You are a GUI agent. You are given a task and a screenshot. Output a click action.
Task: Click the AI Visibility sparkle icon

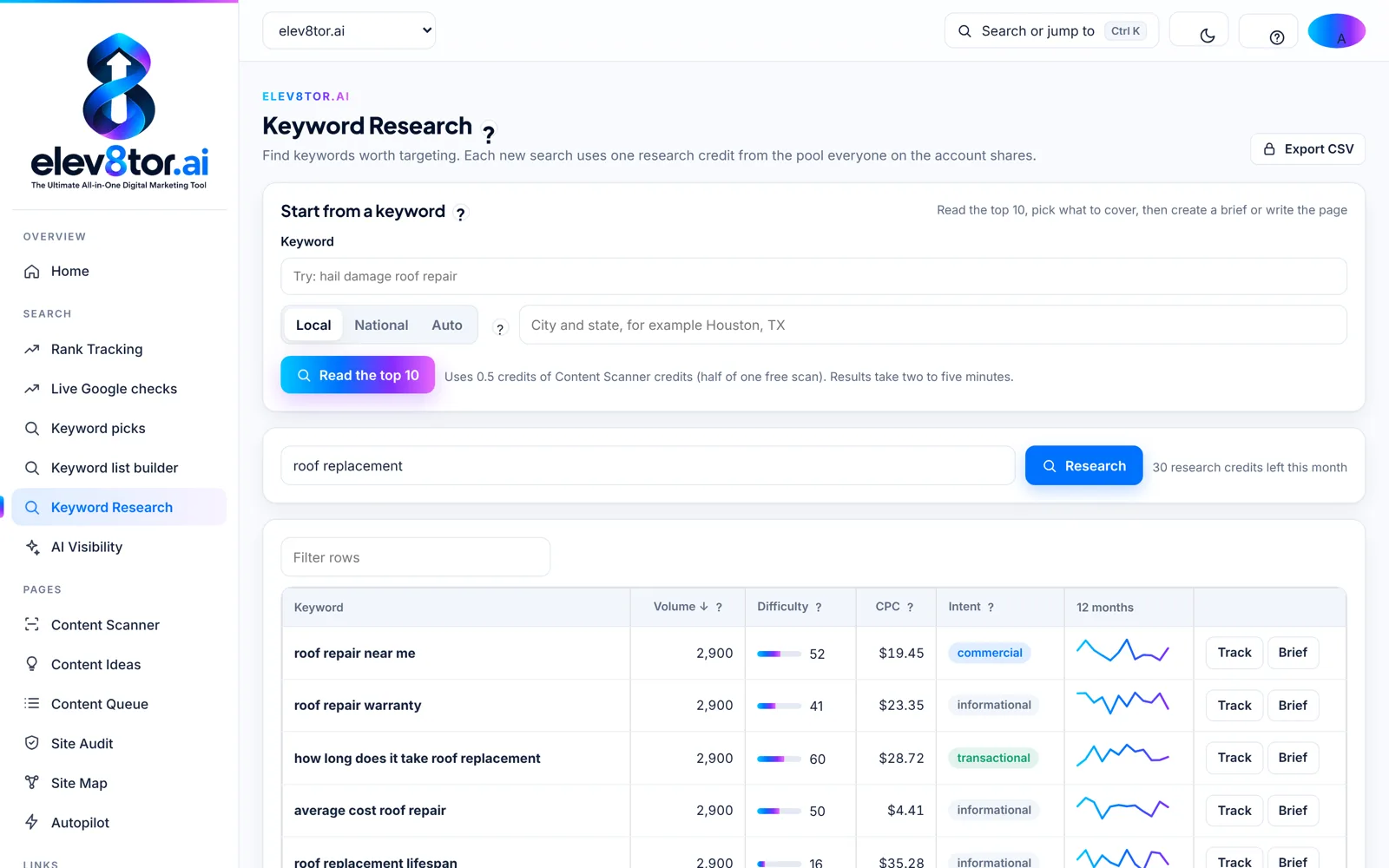(32, 547)
